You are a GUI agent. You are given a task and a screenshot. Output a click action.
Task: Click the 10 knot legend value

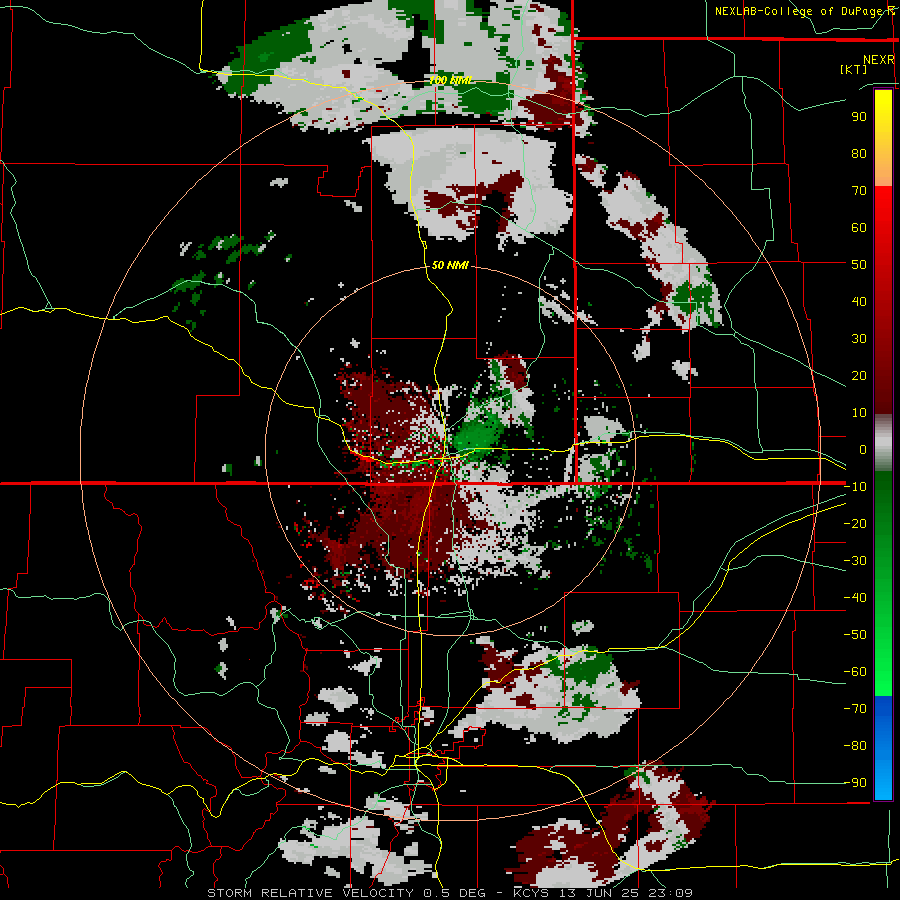click(859, 413)
